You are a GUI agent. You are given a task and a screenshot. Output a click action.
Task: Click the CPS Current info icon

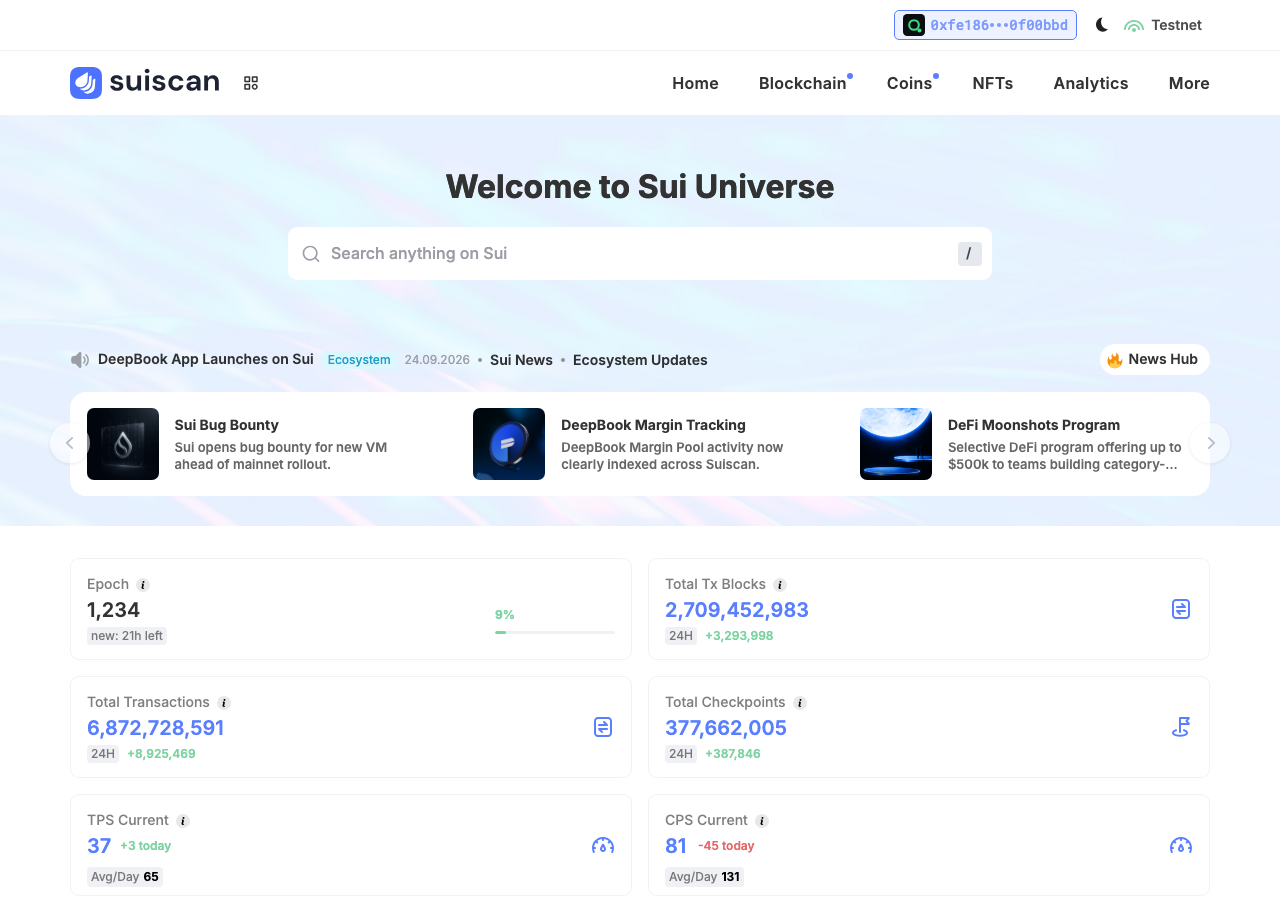[x=762, y=821]
